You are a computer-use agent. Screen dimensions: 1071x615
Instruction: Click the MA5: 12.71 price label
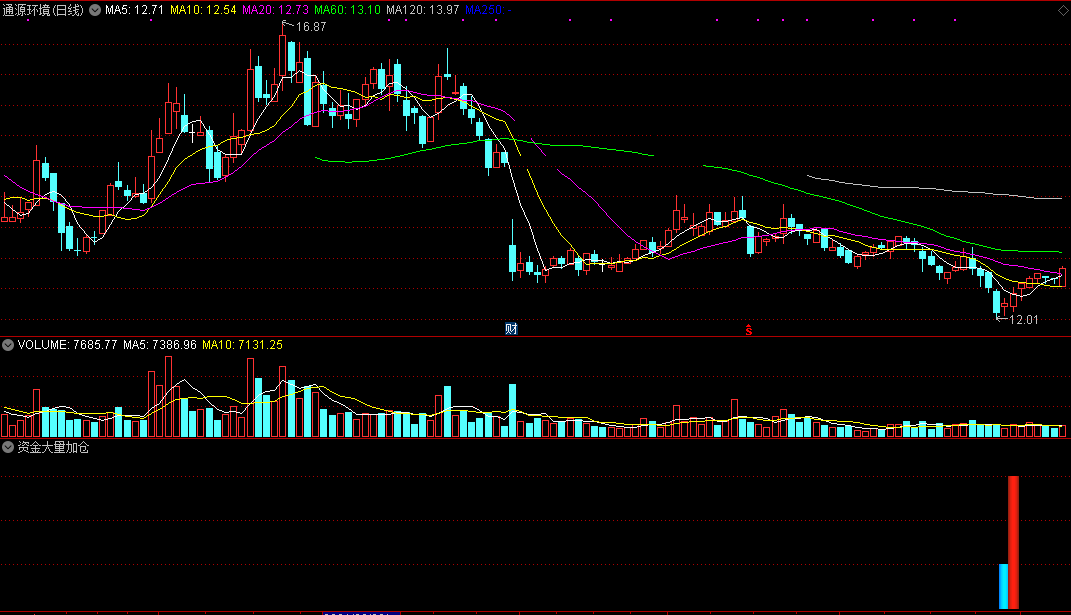135,10
